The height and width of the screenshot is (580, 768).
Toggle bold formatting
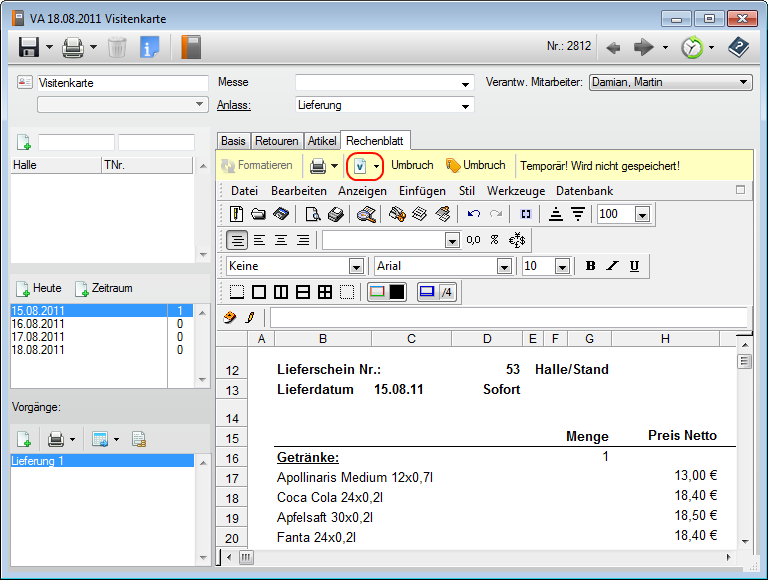point(590,266)
